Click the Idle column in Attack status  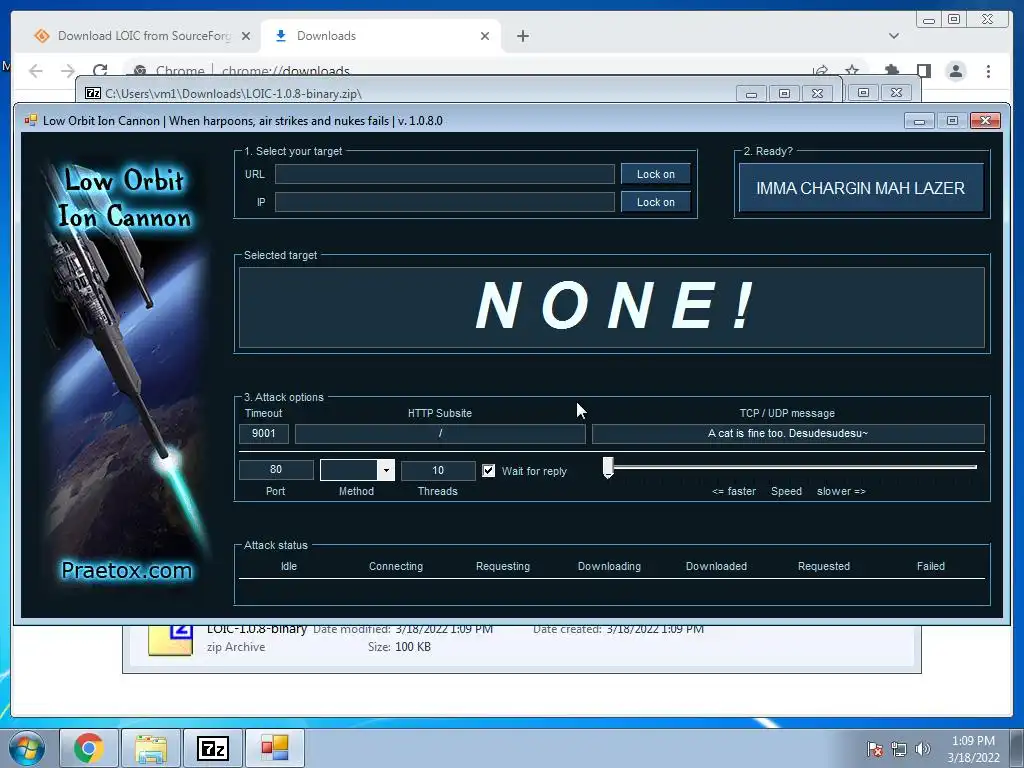pyautogui.click(x=289, y=566)
